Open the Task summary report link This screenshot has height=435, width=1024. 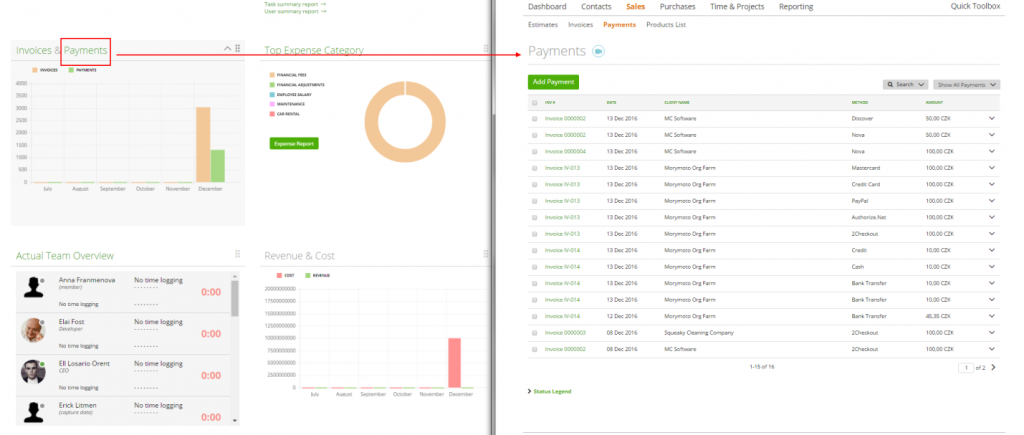(295, 3)
